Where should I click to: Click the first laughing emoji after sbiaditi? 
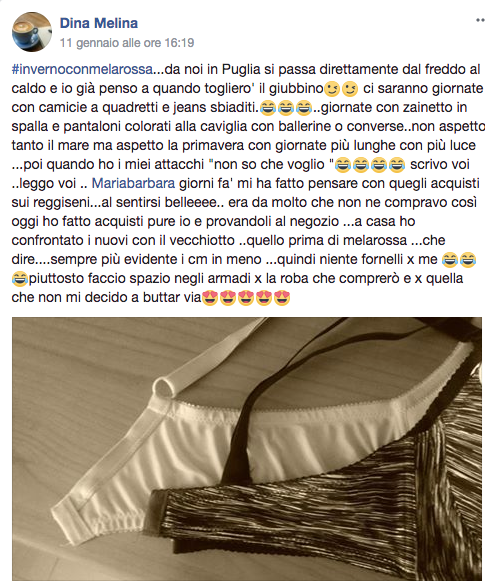[x=268, y=108]
